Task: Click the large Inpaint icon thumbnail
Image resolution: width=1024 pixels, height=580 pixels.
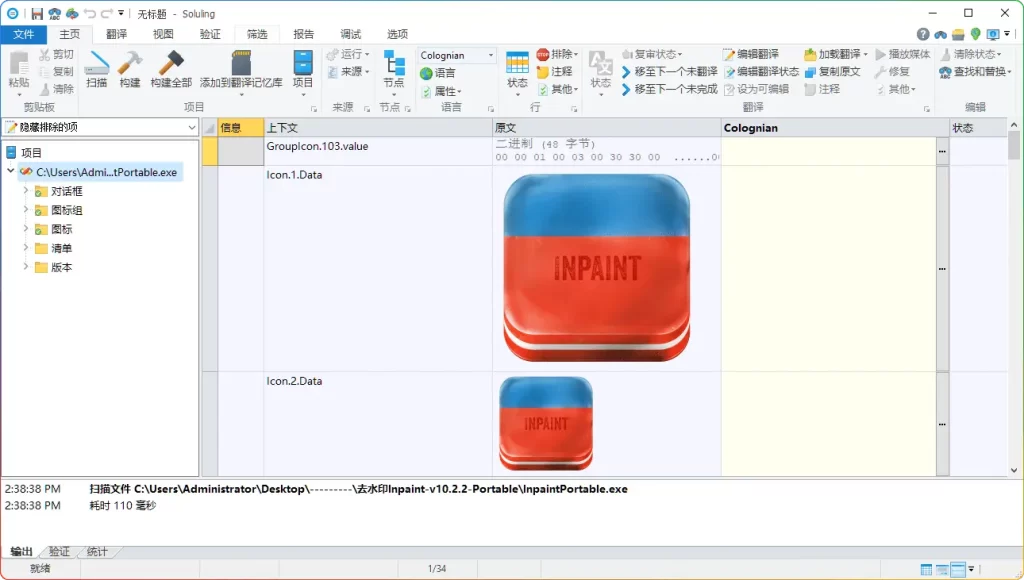Action: (596, 268)
